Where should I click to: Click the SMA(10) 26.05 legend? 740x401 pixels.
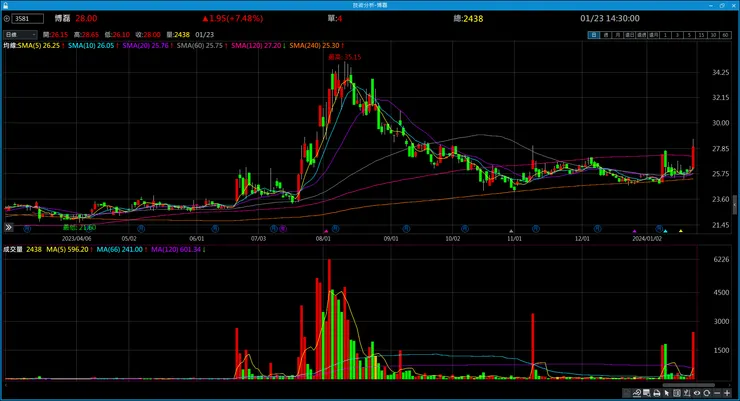[91, 45]
